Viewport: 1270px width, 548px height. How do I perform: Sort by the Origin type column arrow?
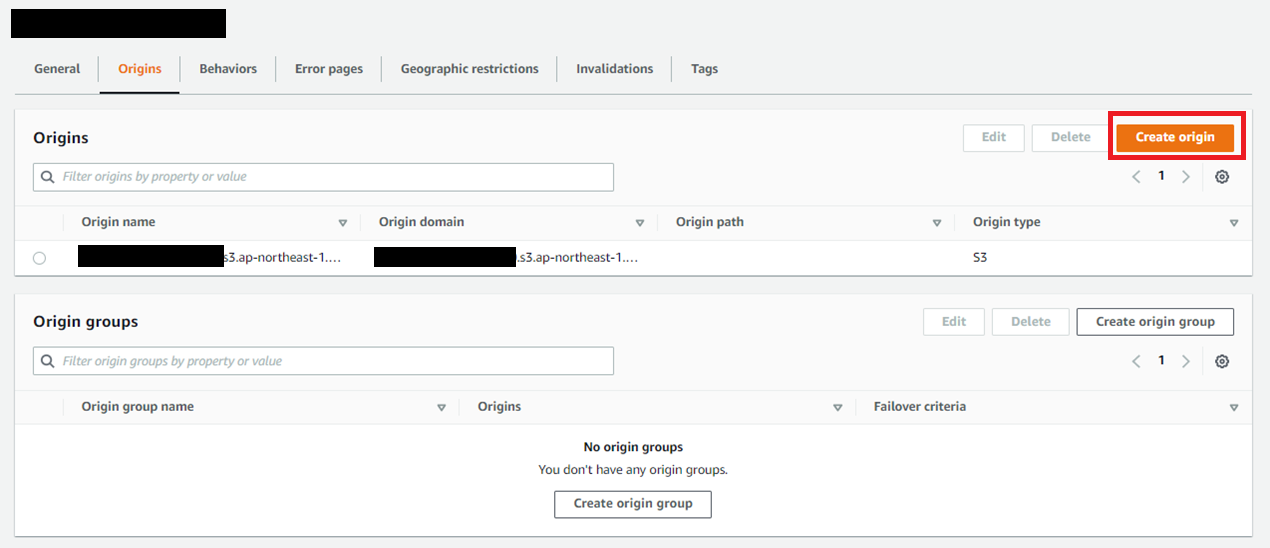pyautogui.click(x=1234, y=223)
